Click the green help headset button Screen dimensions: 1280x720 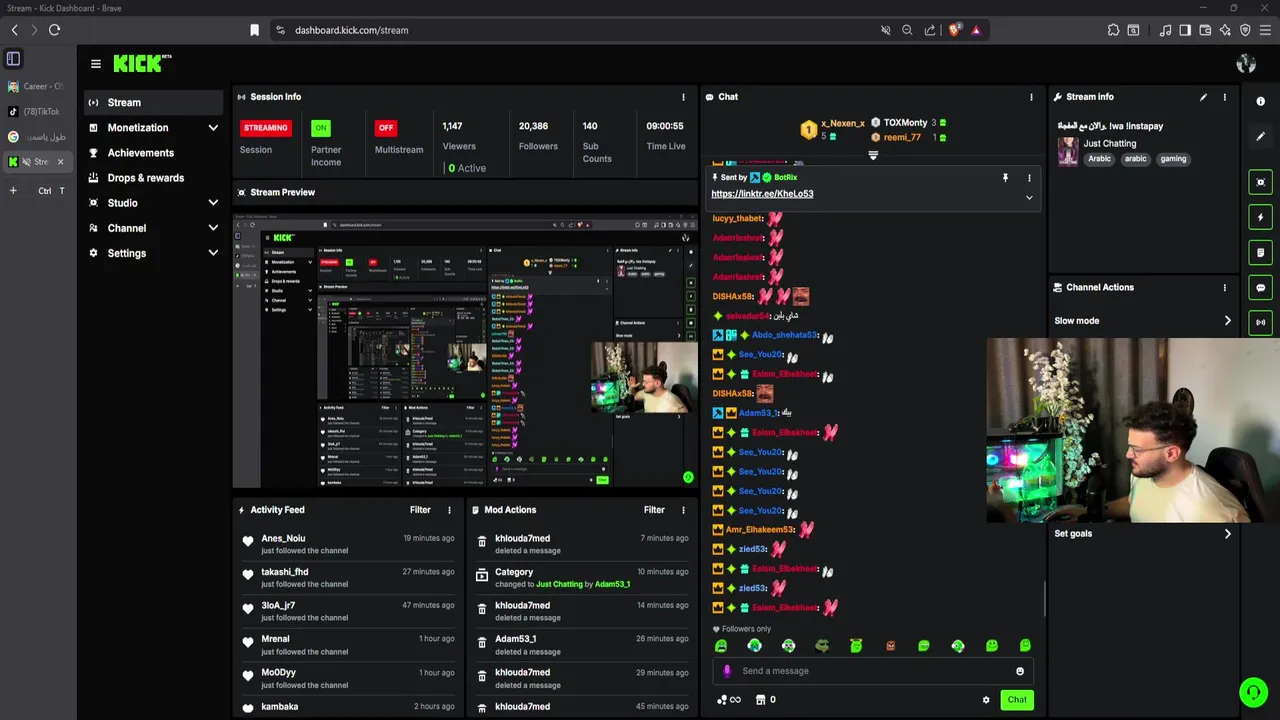(x=1253, y=692)
